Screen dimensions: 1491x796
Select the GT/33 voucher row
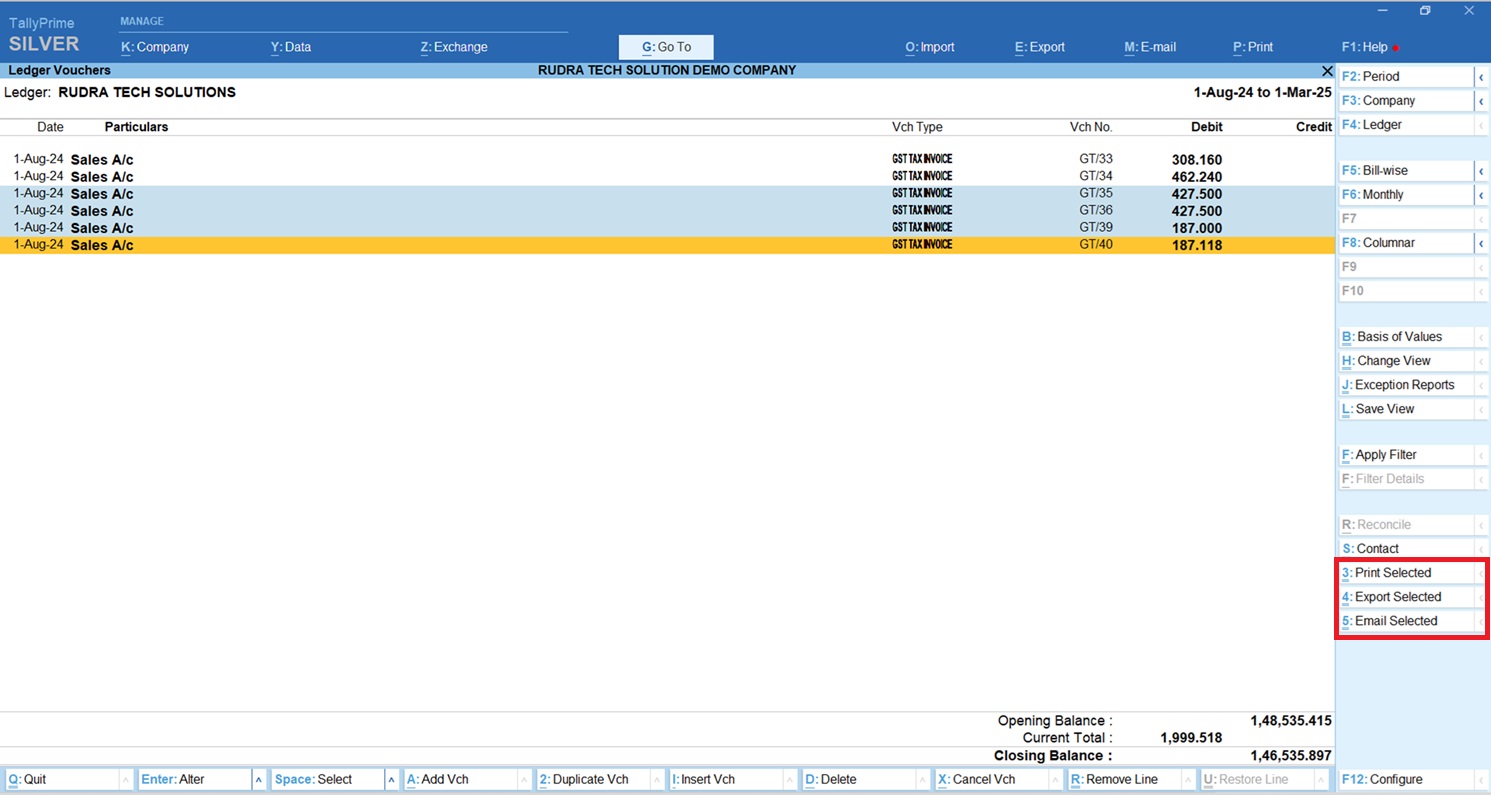[600, 160]
